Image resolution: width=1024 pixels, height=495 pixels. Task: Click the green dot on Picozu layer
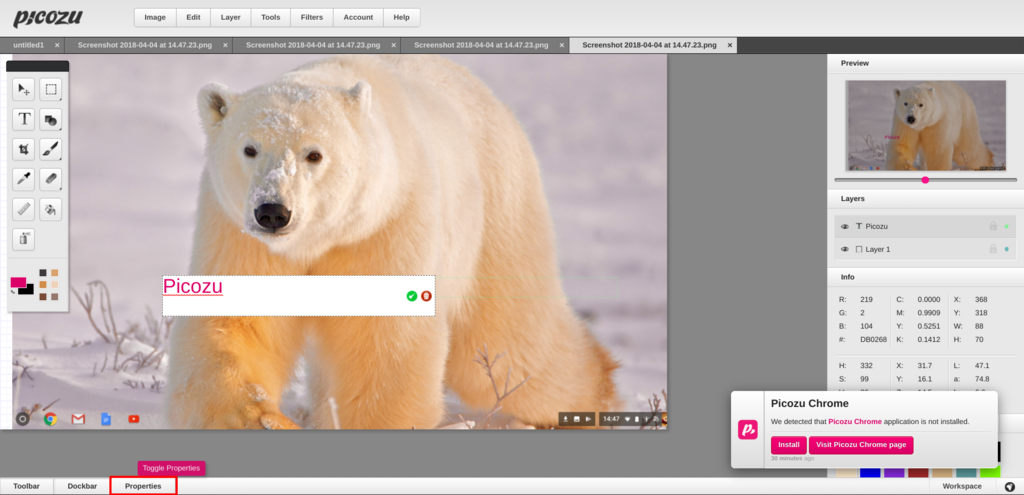tap(1006, 227)
